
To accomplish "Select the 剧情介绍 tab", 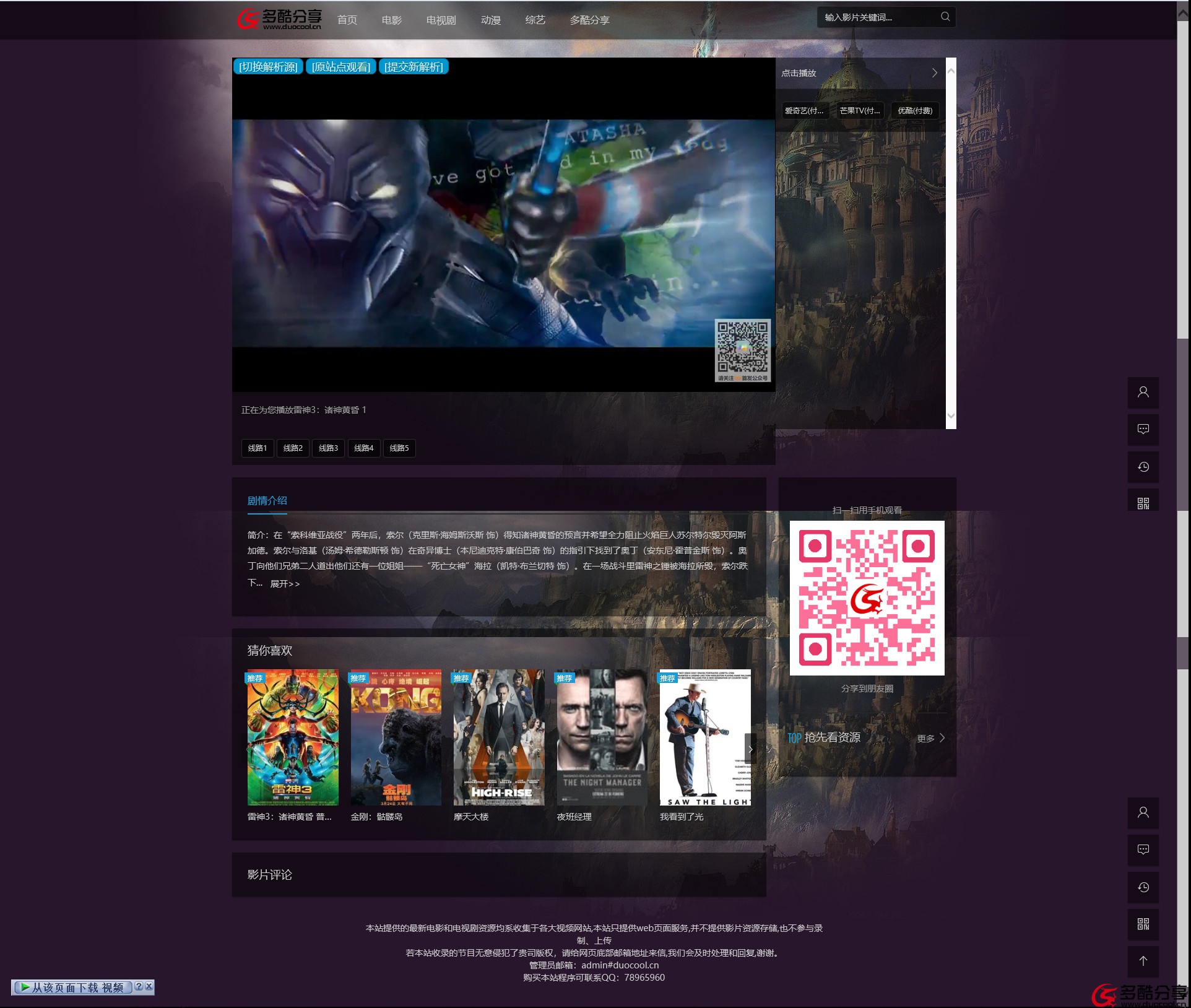I will 267,500.
